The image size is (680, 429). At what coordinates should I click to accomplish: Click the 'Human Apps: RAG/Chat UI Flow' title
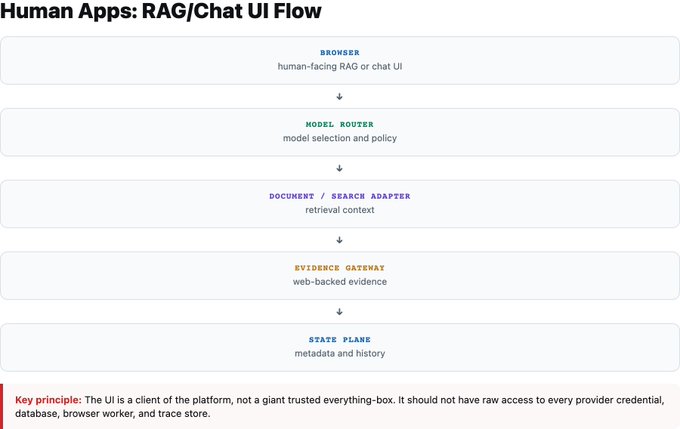(x=161, y=10)
